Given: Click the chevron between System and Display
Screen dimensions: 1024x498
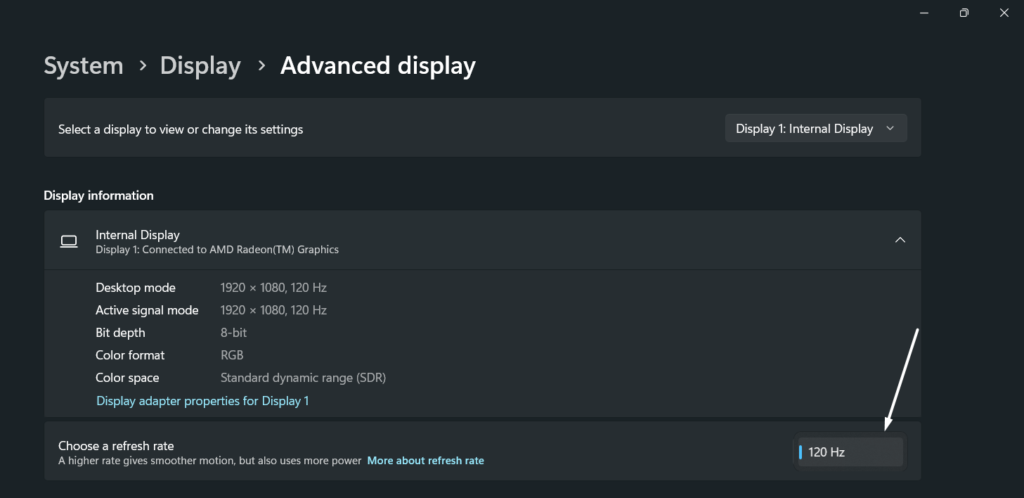Looking at the screenshot, I should [x=142, y=66].
